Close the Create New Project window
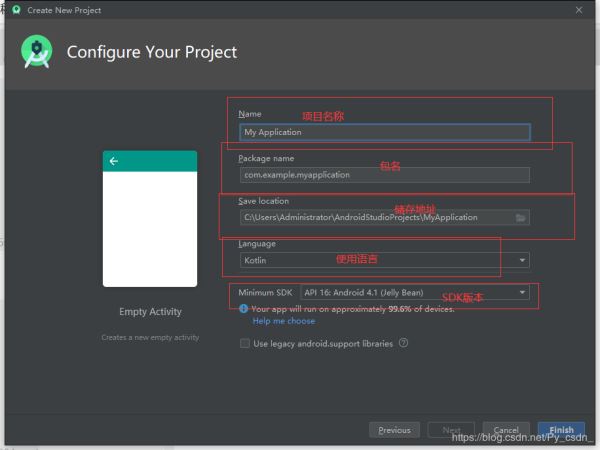Image resolution: width=600 pixels, height=450 pixels. pyautogui.click(x=578, y=9)
